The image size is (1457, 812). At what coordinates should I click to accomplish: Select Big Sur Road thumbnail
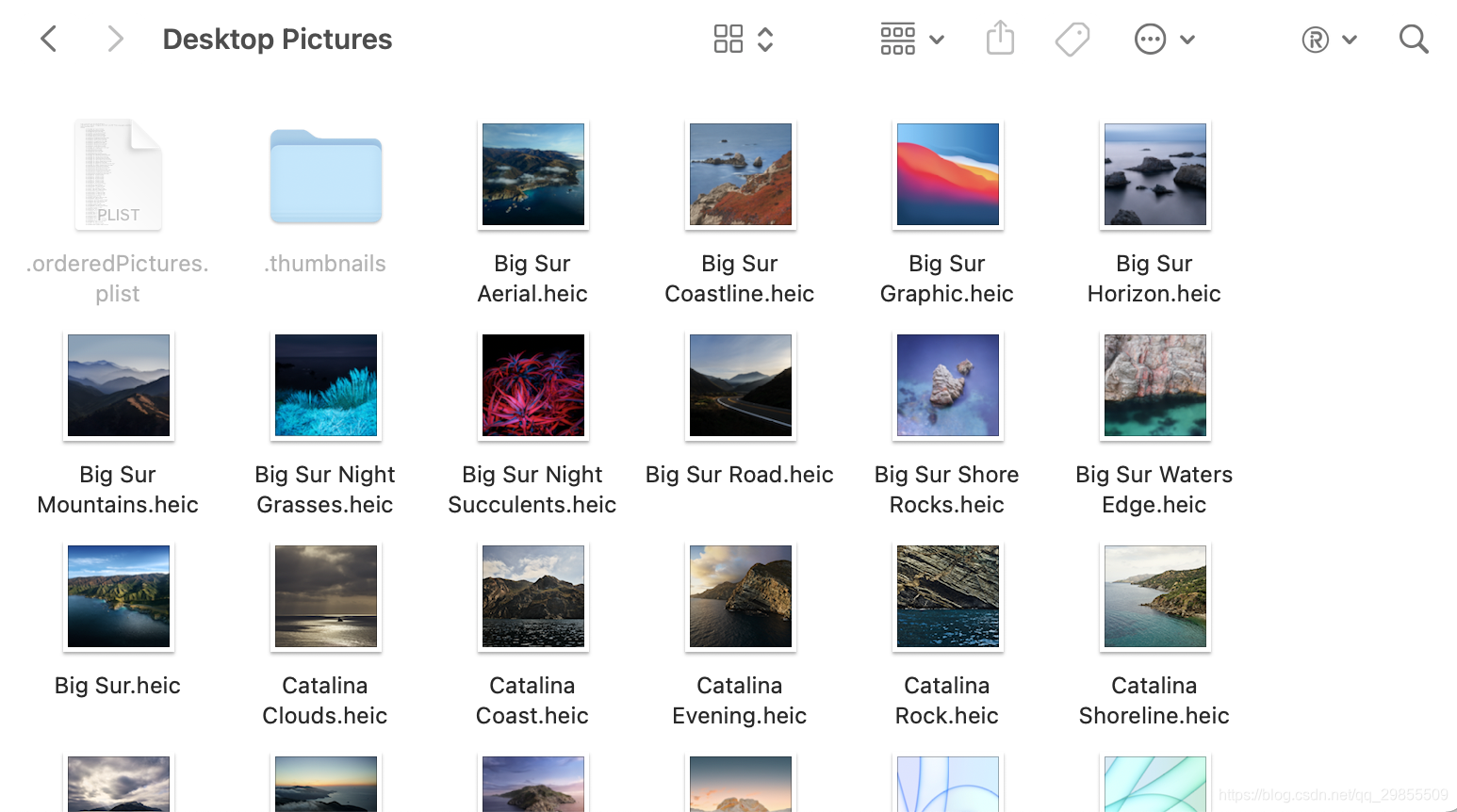coord(741,385)
